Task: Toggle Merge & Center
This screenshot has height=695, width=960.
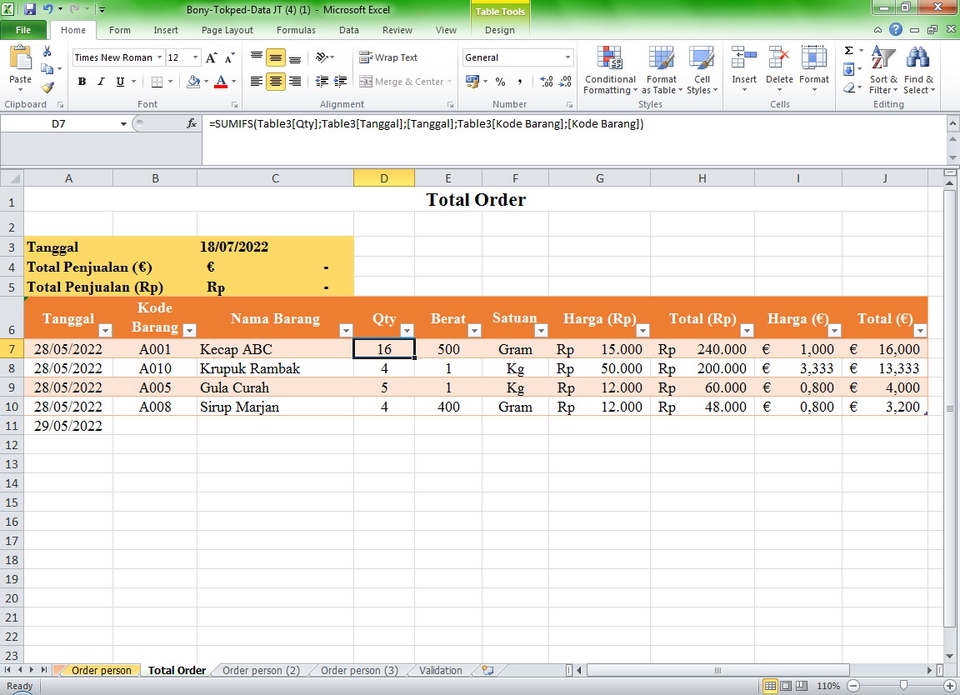Action: [398, 81]
